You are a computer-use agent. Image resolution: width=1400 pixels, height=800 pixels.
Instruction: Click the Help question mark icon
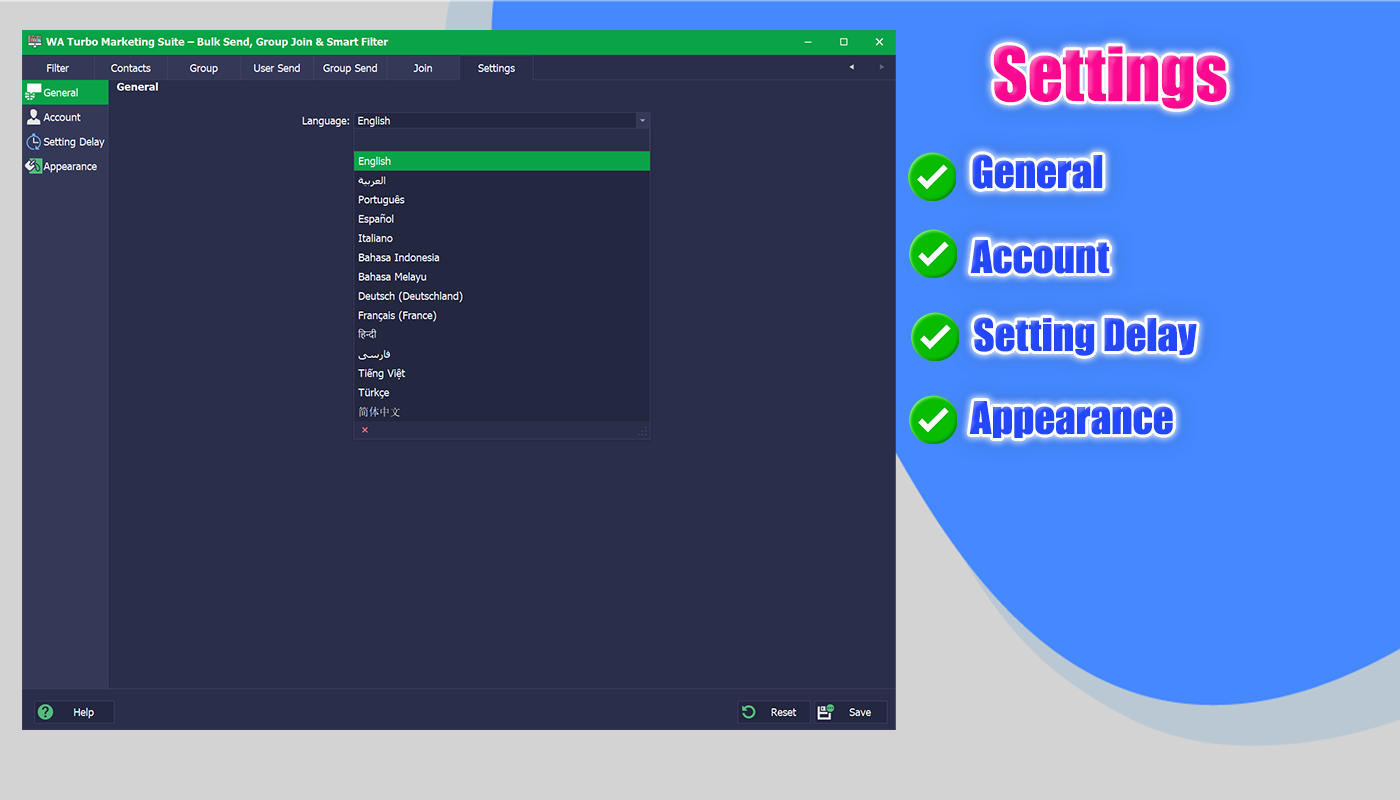tap(45, 712)
